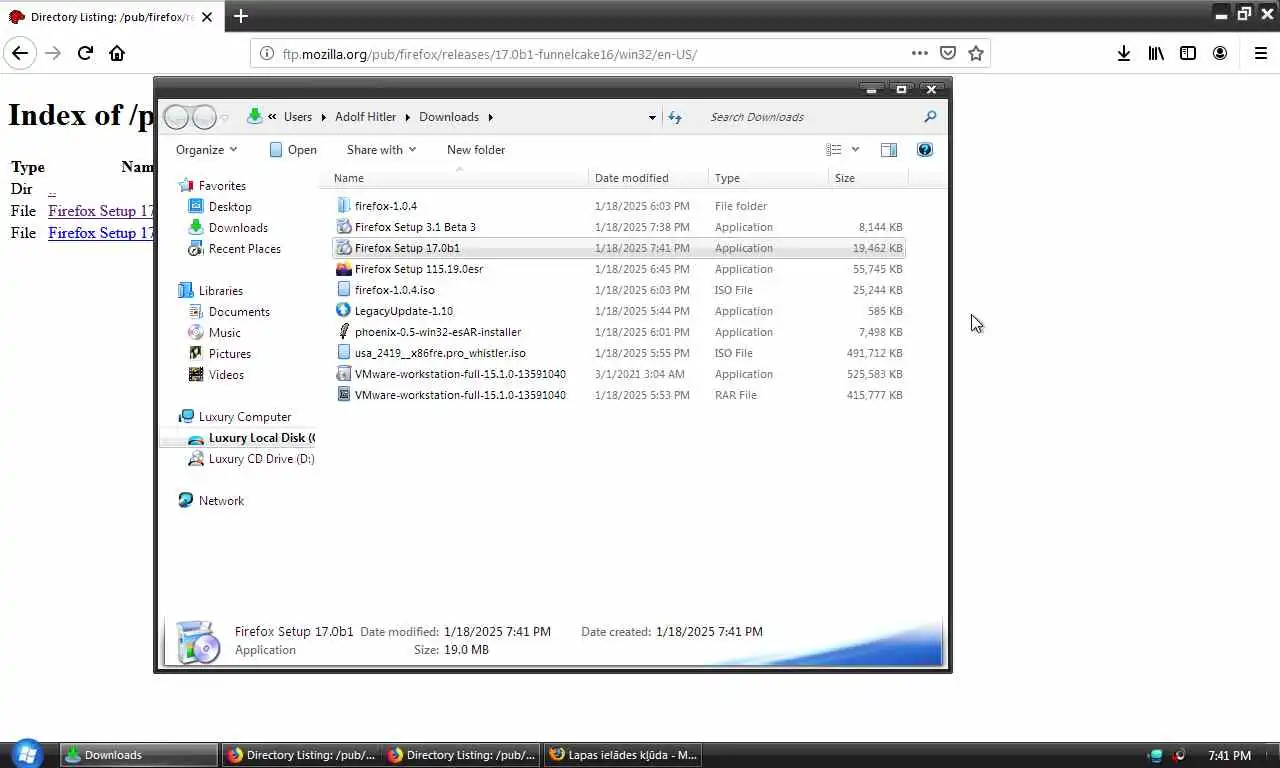
Task: Go back in the Firefox browser
Action: tap(20, 53)
